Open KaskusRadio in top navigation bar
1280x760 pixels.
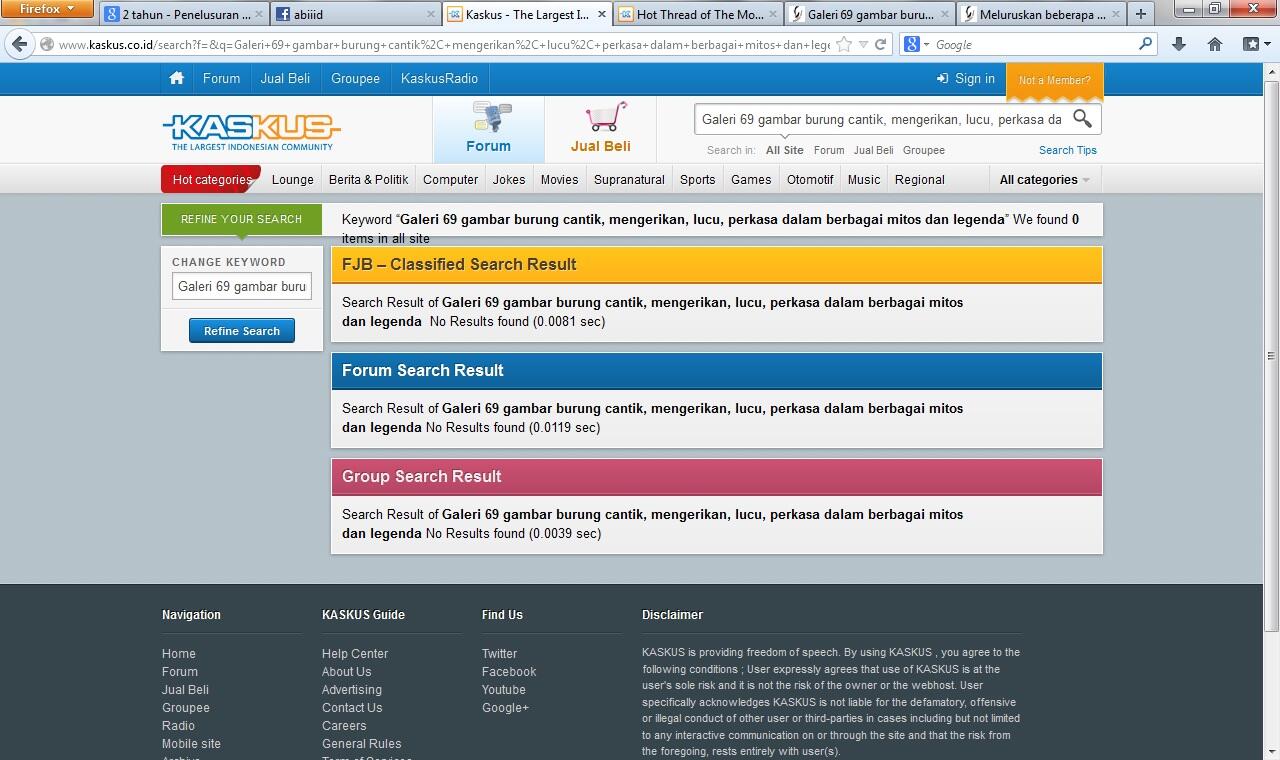click(x=439, y=78)
